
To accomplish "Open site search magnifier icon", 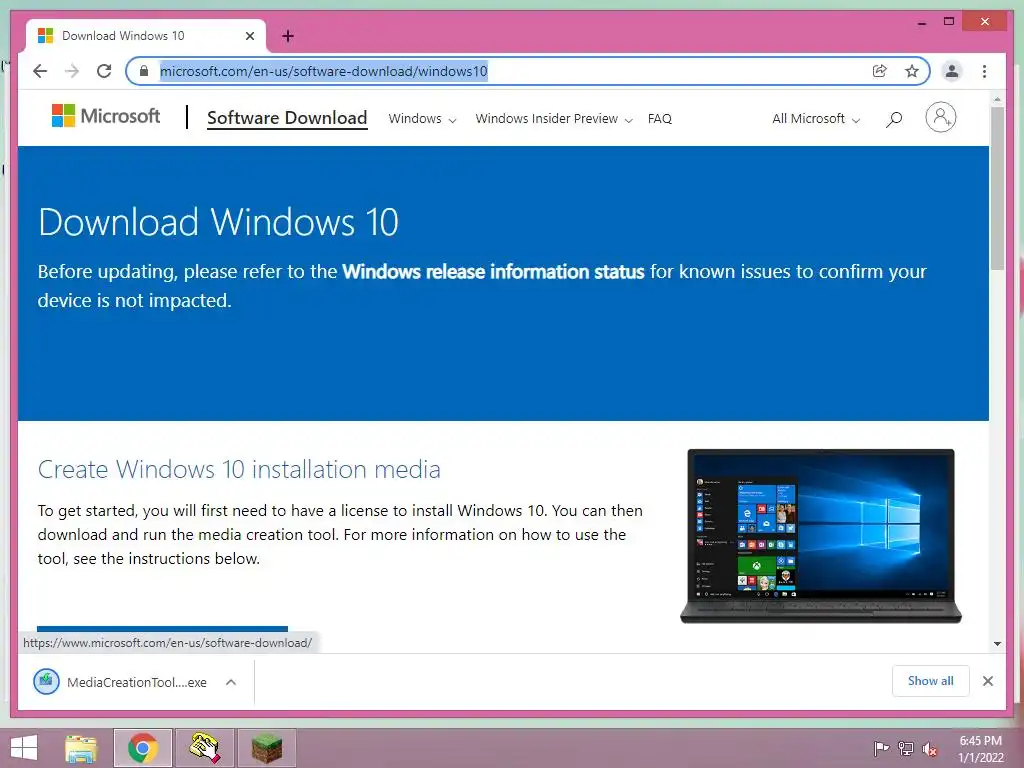I will pyautogui.click(x=894, y=119).
